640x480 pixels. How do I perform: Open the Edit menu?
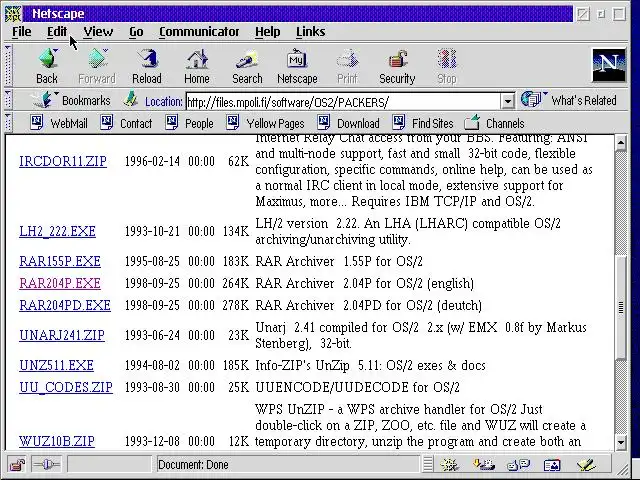[57, 32]
